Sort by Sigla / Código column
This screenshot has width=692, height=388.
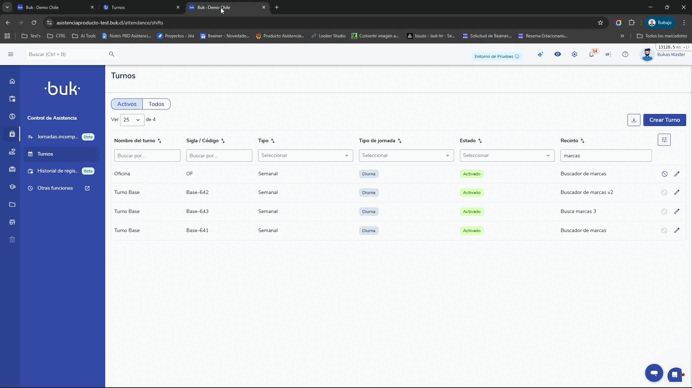pyautogui.click(x=205, y=140)
